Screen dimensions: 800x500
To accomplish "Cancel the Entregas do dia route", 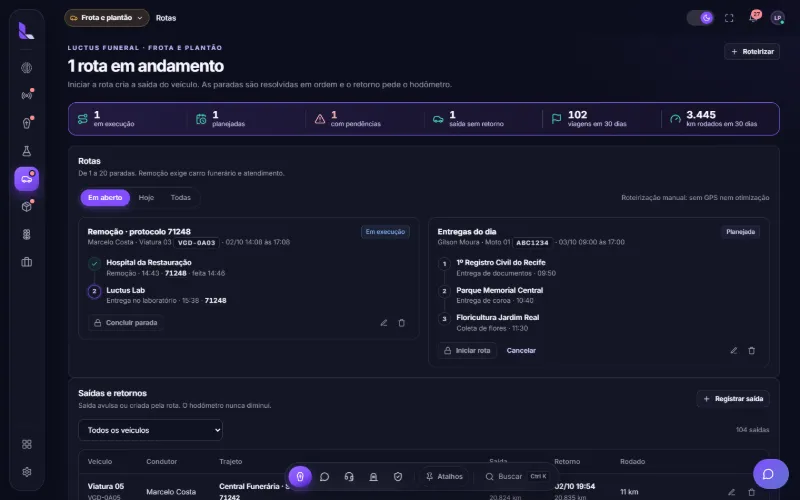I will [x=521, y=351].
